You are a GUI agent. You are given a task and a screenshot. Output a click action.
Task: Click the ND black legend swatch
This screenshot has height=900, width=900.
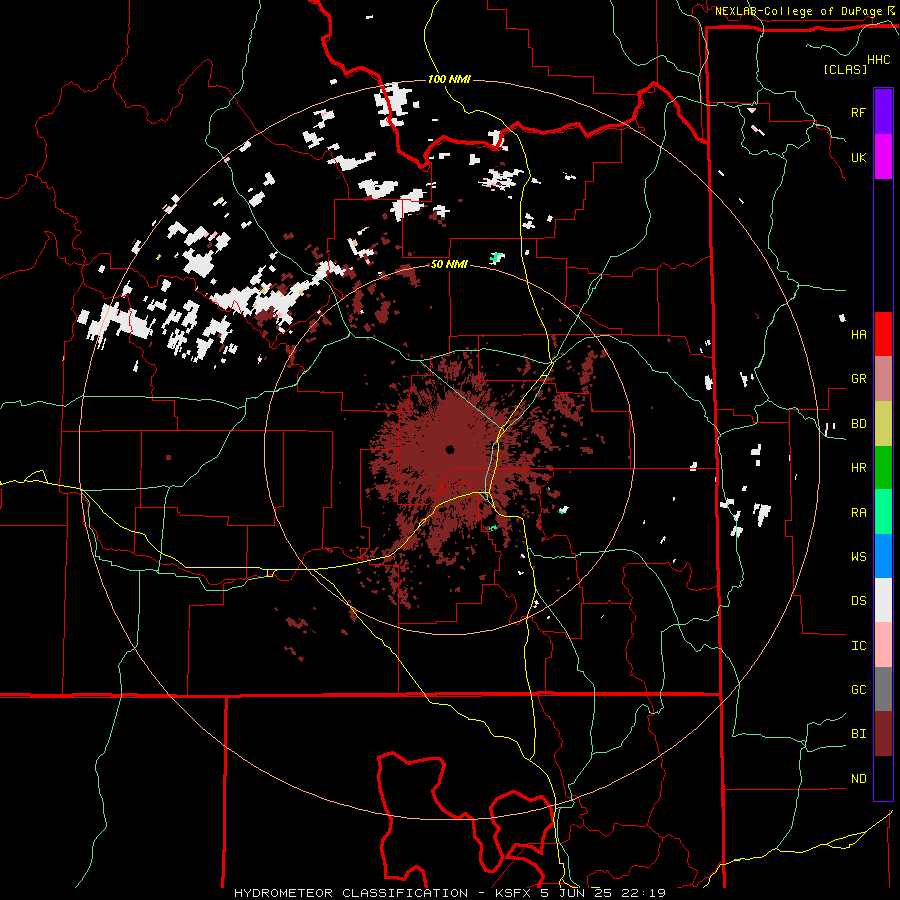click(x=883, y=778)
